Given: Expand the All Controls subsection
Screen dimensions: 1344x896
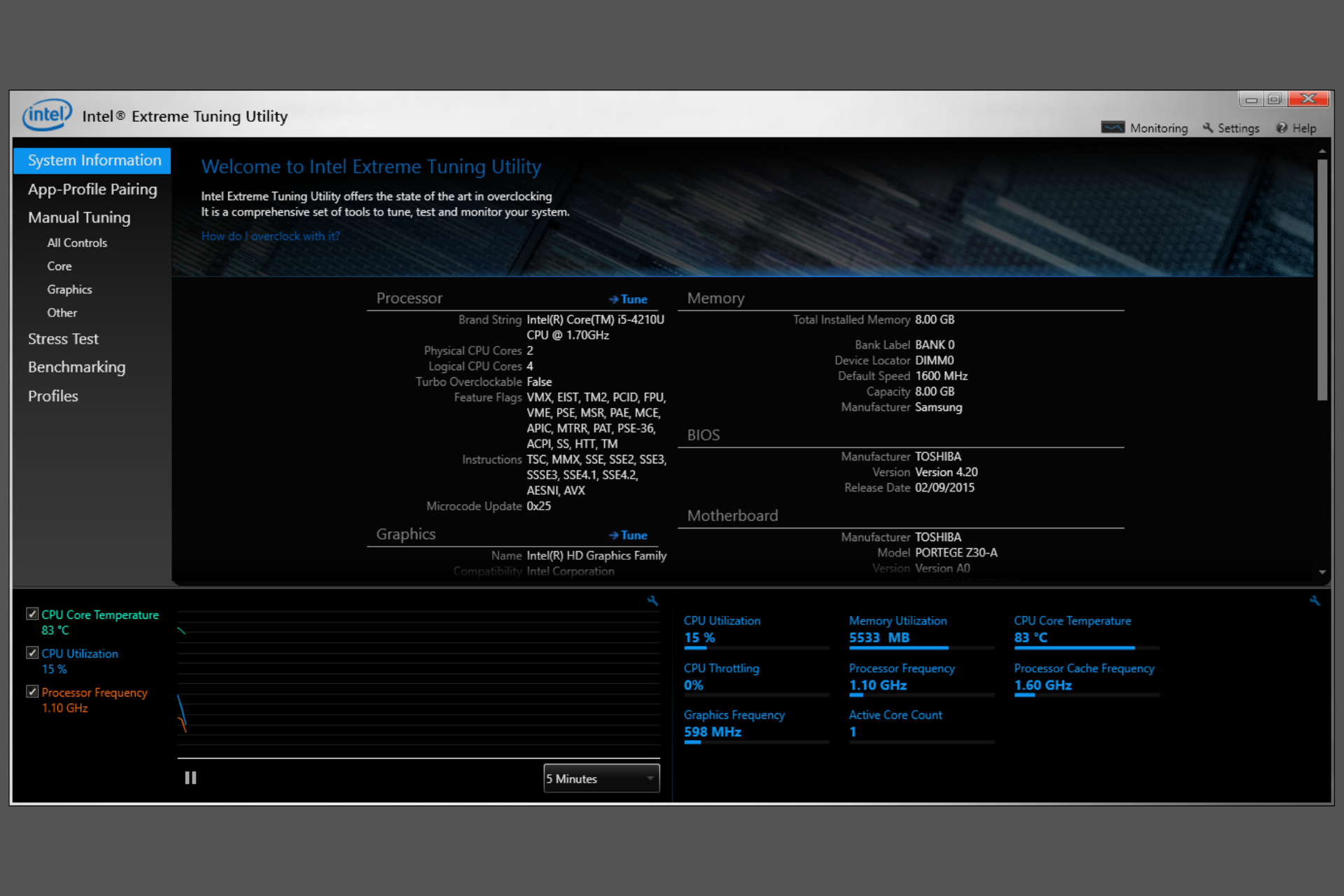Looking at the screenshot, I should pyautogui.click(x=77, y=243).
